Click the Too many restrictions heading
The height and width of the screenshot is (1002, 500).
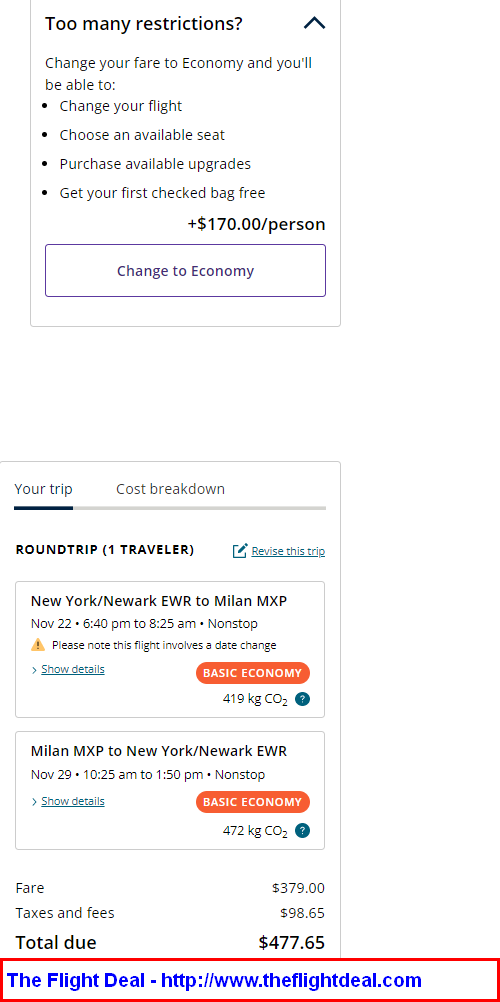(x=144, y=24)
